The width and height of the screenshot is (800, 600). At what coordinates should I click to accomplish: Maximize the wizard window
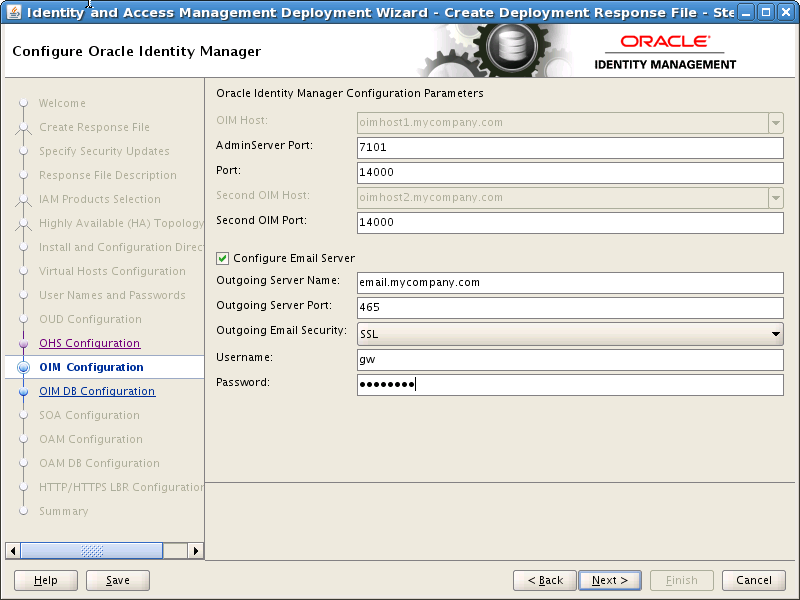click(766, 12)
